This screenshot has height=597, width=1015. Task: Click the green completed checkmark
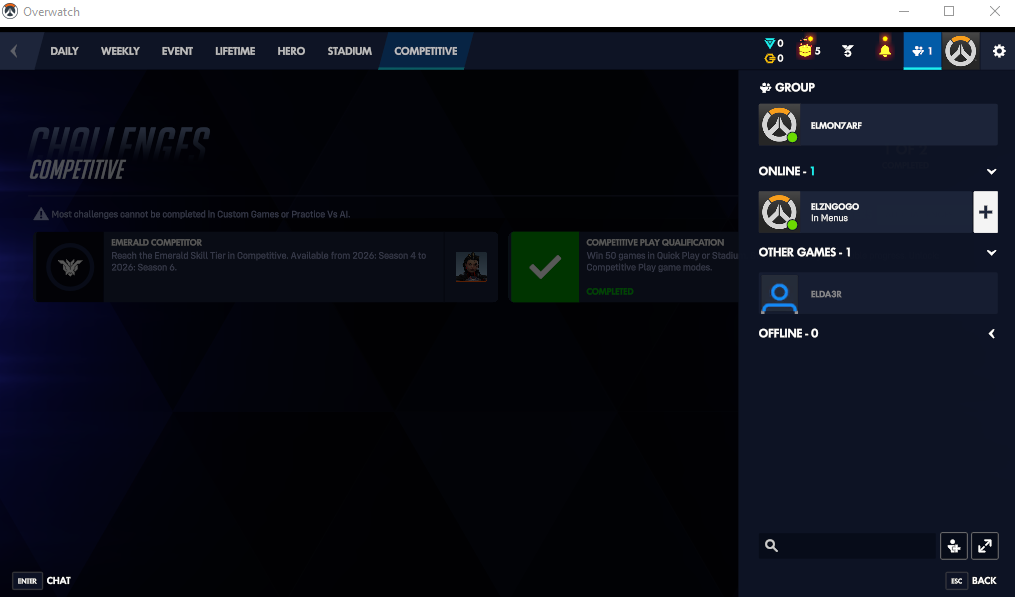(544, 267)
